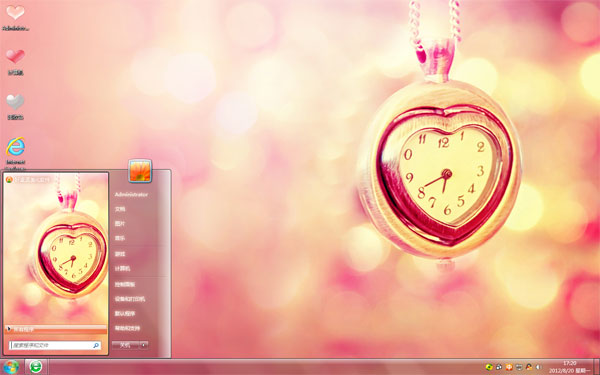Viewport: 600px width, 375px height.
Task: Open 音乐 (Music) in Start menu
Action: coord(120,238)
